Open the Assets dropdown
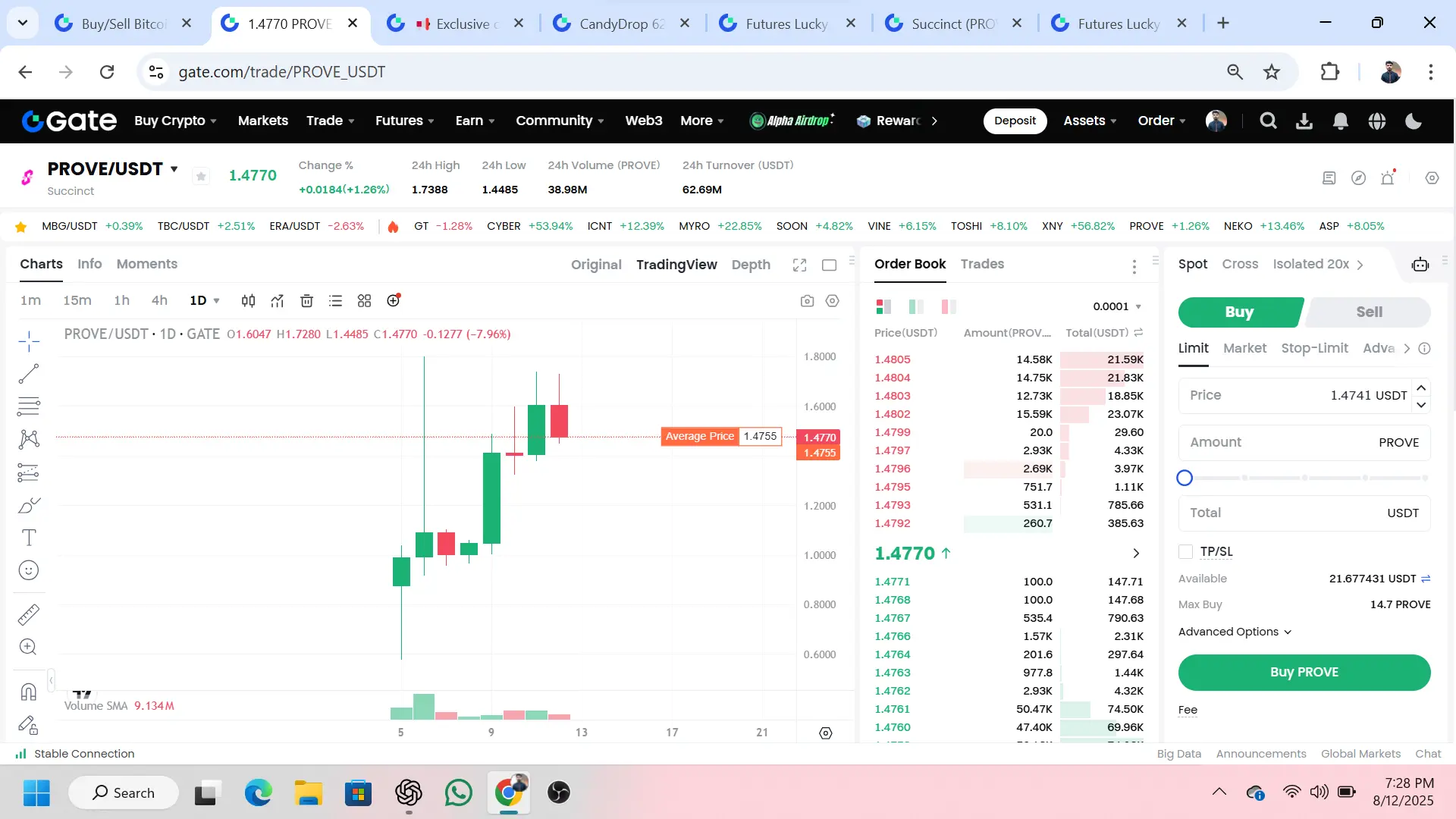The height and width of the screenshot is (819, 1456). pos(1090,121)
